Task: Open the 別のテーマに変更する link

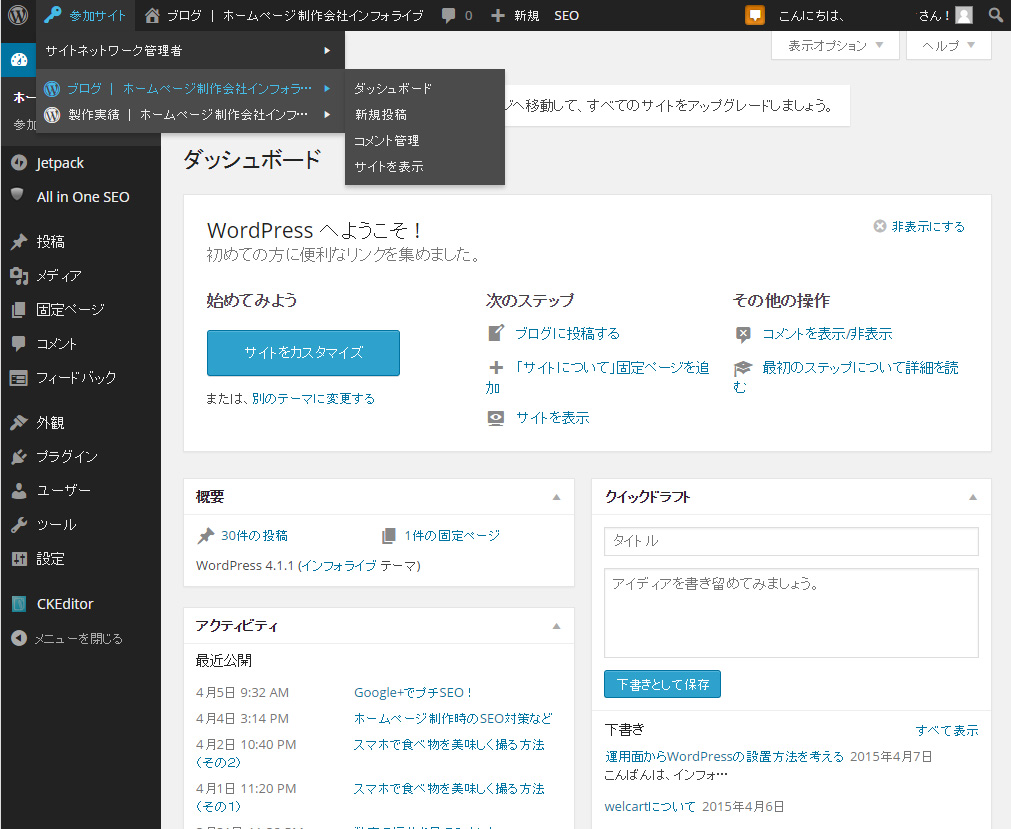Action: pos(313,399)
